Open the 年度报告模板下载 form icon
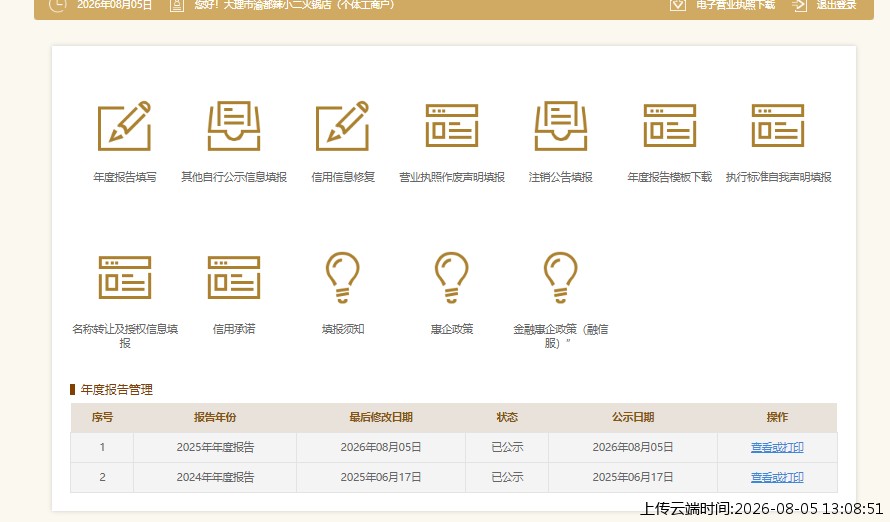Viewport: 890px width, 522px height. (x=670, y=125)
